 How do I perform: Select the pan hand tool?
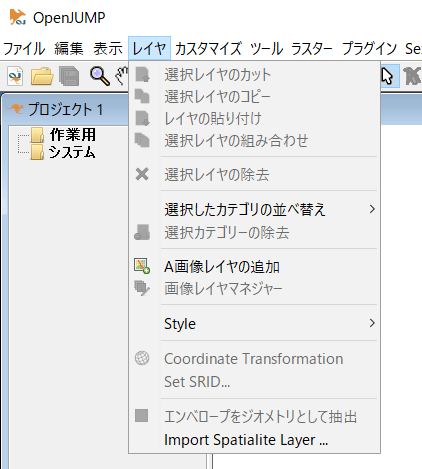click(x=122, y=75)
